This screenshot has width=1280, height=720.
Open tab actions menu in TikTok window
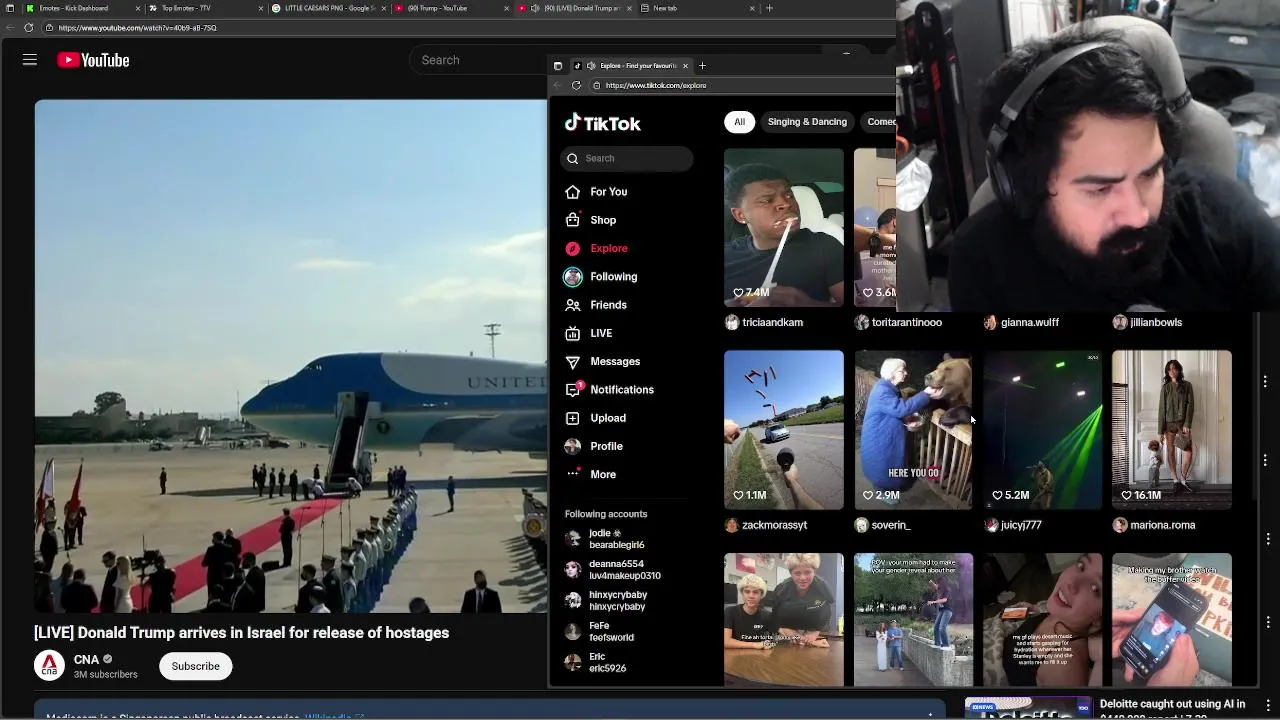(558, 66)
